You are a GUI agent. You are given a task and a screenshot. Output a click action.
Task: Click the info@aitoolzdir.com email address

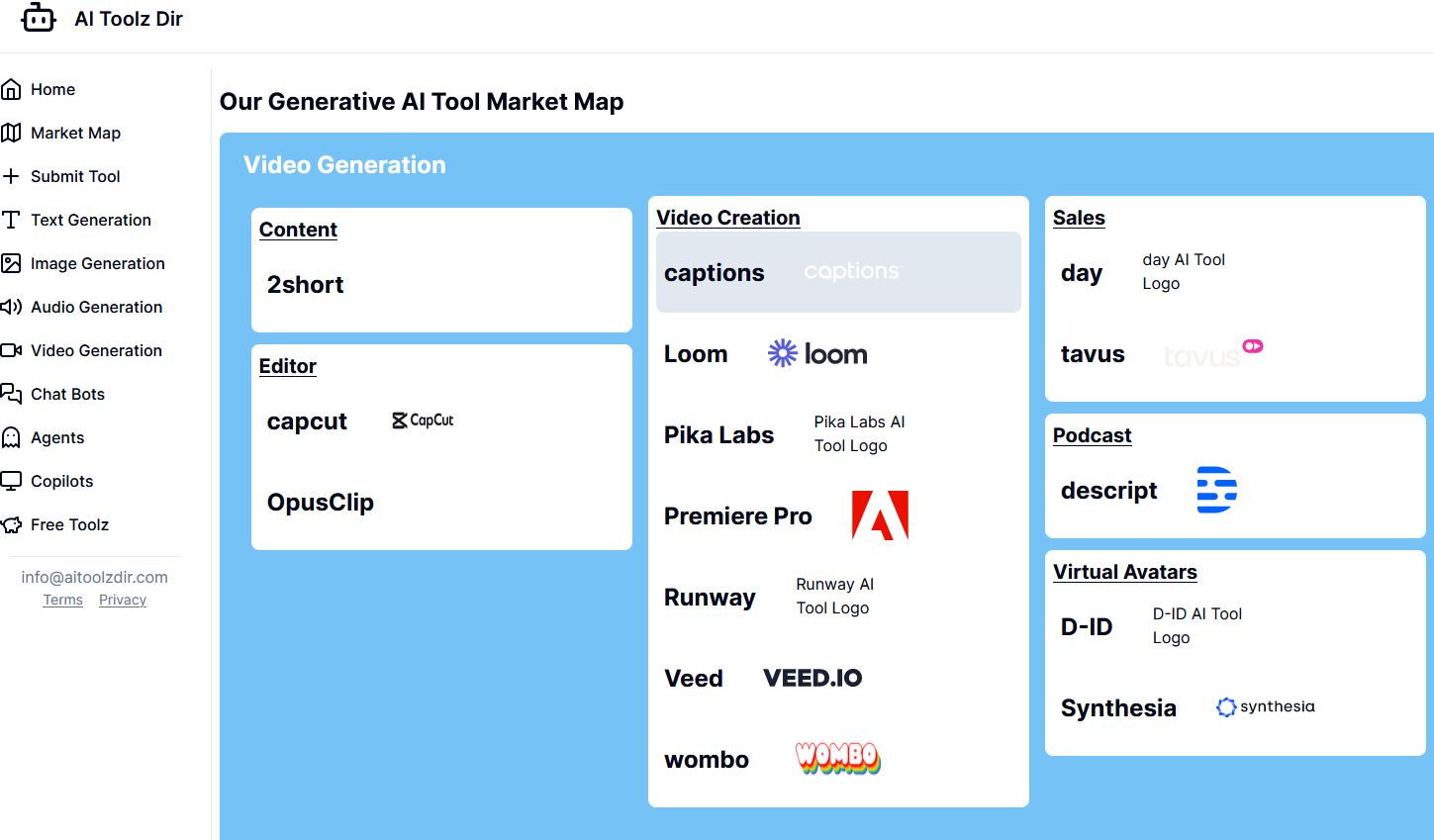(x=95, y=577)
